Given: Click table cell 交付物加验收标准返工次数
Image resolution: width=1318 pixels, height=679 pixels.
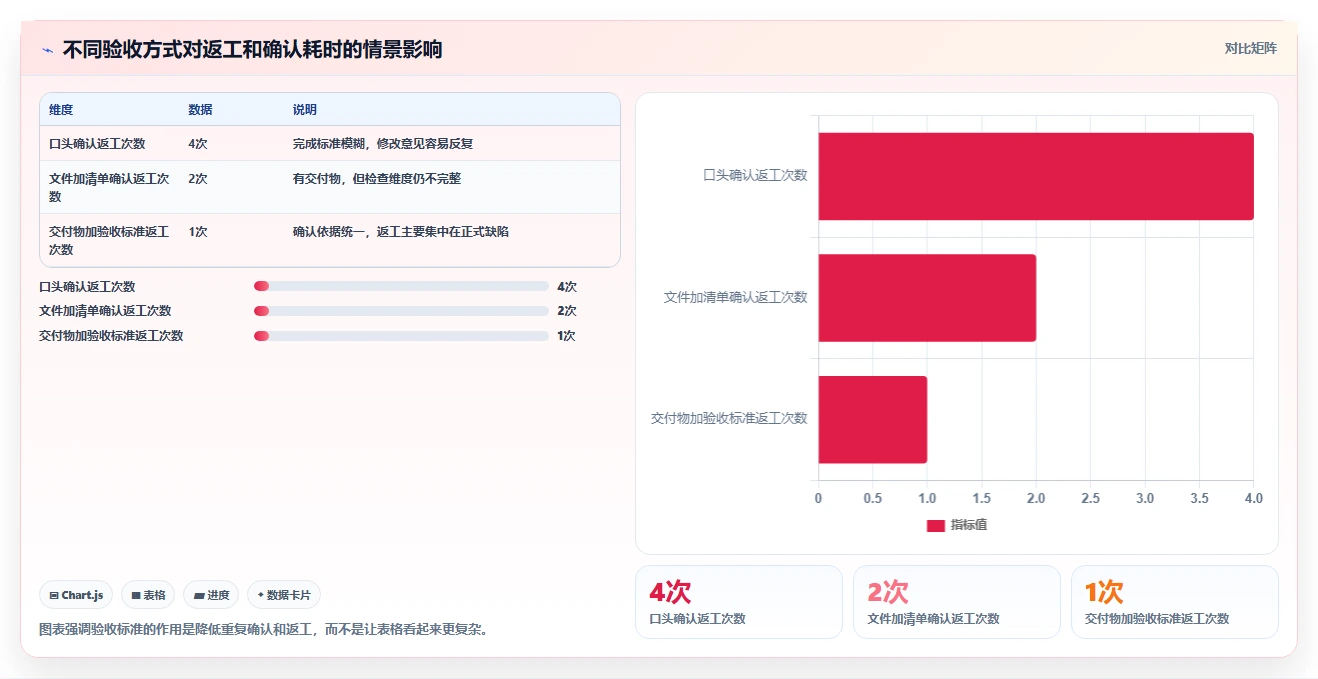Looking at the screenshot, I should (109, 240).
